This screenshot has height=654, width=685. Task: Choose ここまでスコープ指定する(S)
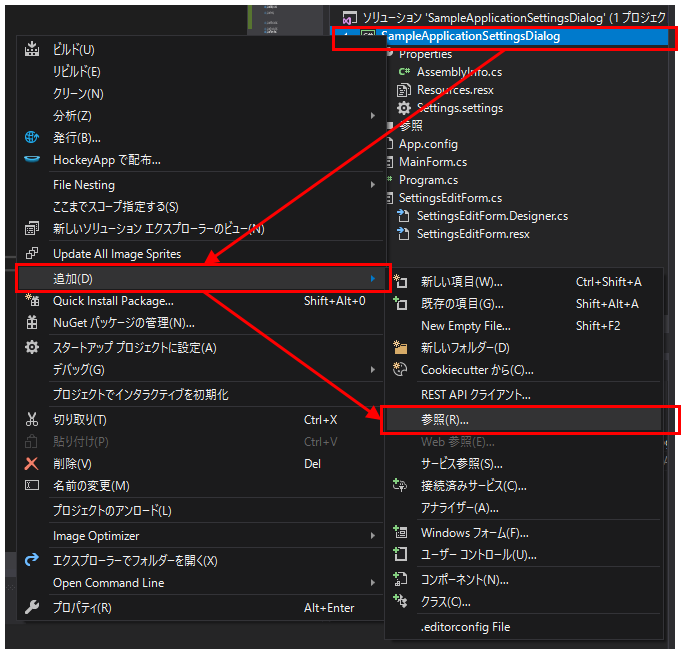point(116,206)
